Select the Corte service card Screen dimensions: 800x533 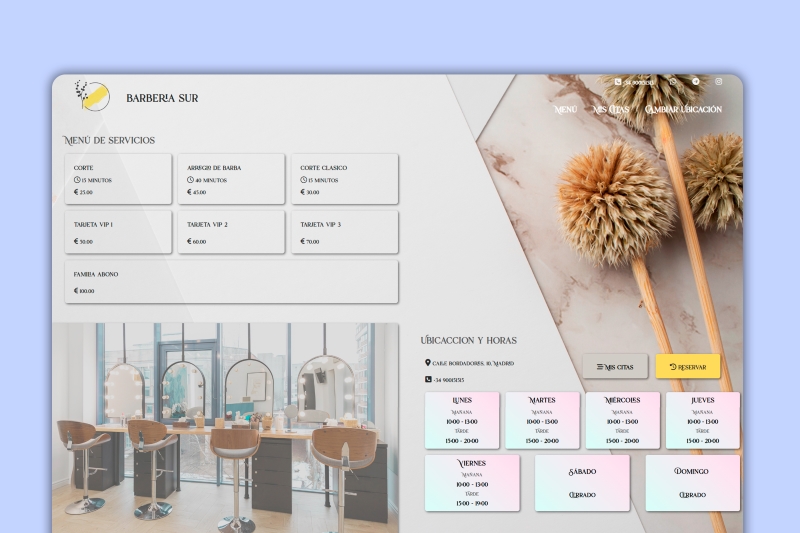tap(119, 179)
